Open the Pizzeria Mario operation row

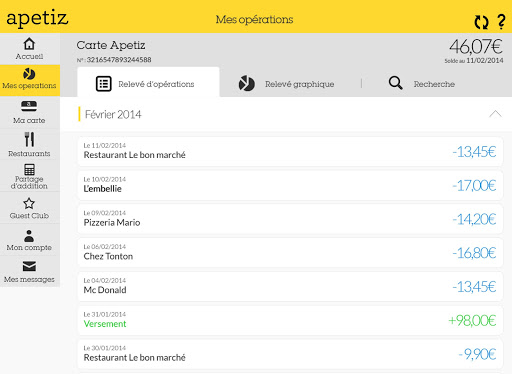click(290, 219)
